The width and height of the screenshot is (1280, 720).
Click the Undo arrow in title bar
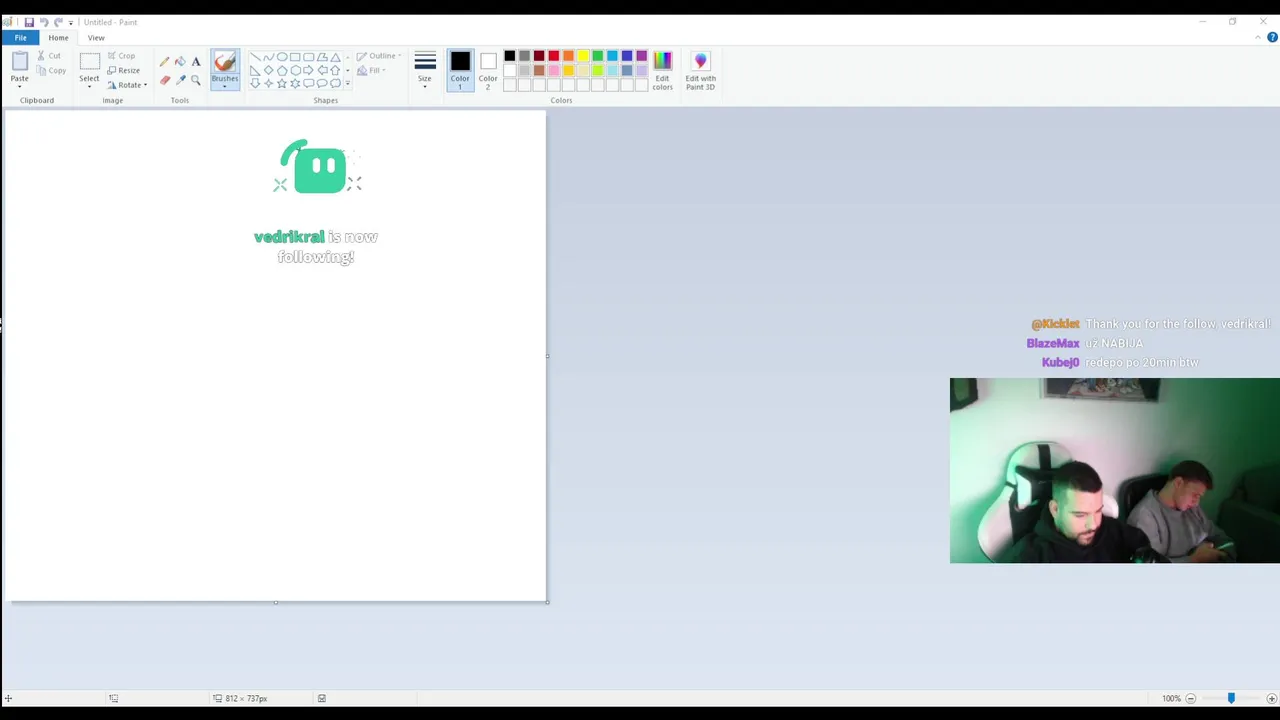click(x=44, y=22)
